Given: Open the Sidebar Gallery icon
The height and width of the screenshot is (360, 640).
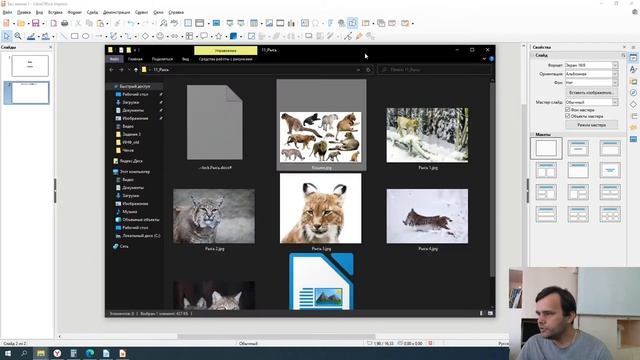Looking at the screenshot, I should click(x=633, y=81).
